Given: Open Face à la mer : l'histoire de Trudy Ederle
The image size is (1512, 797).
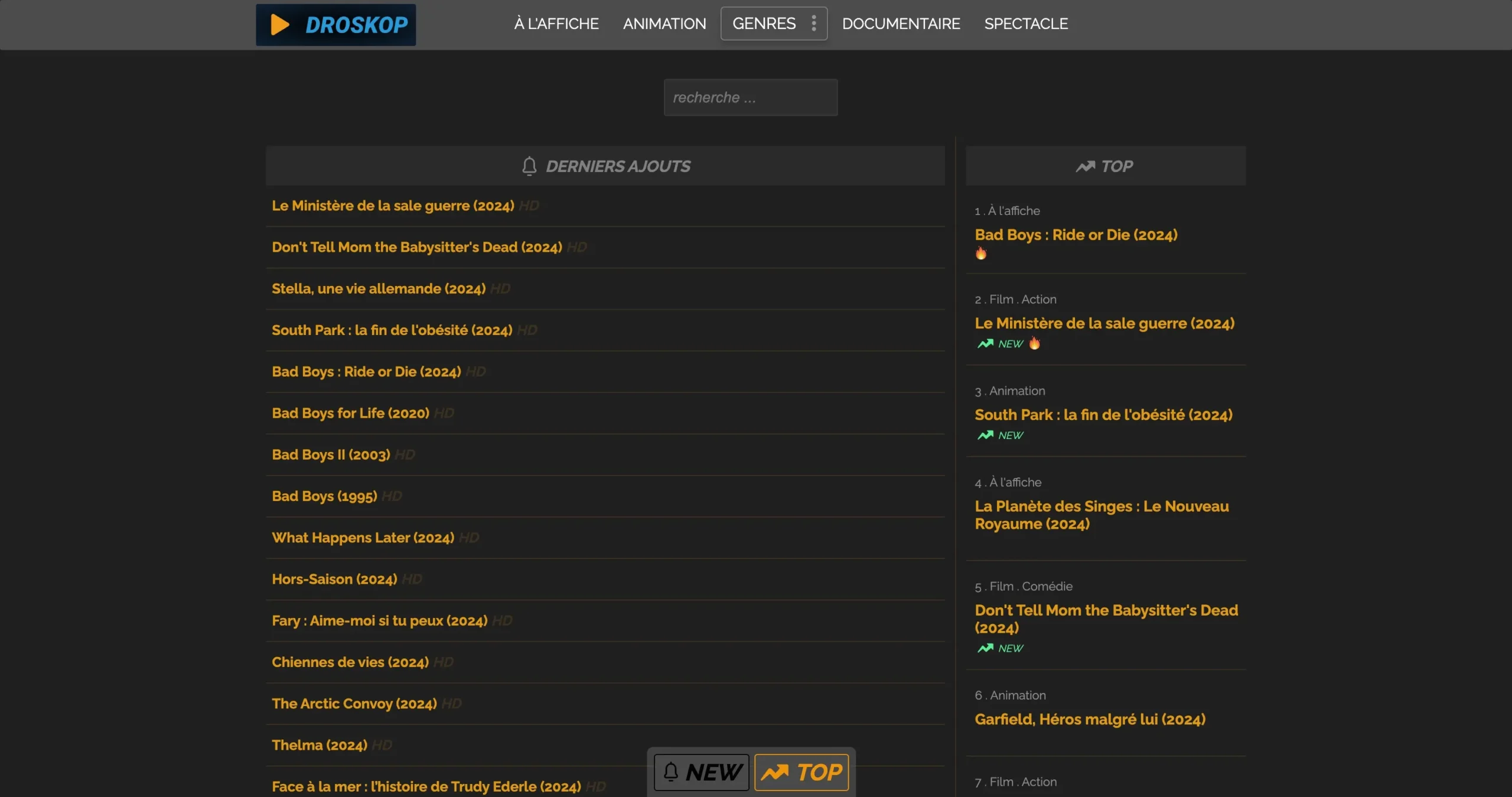Looking at the screenshot, I should (426, 786).
